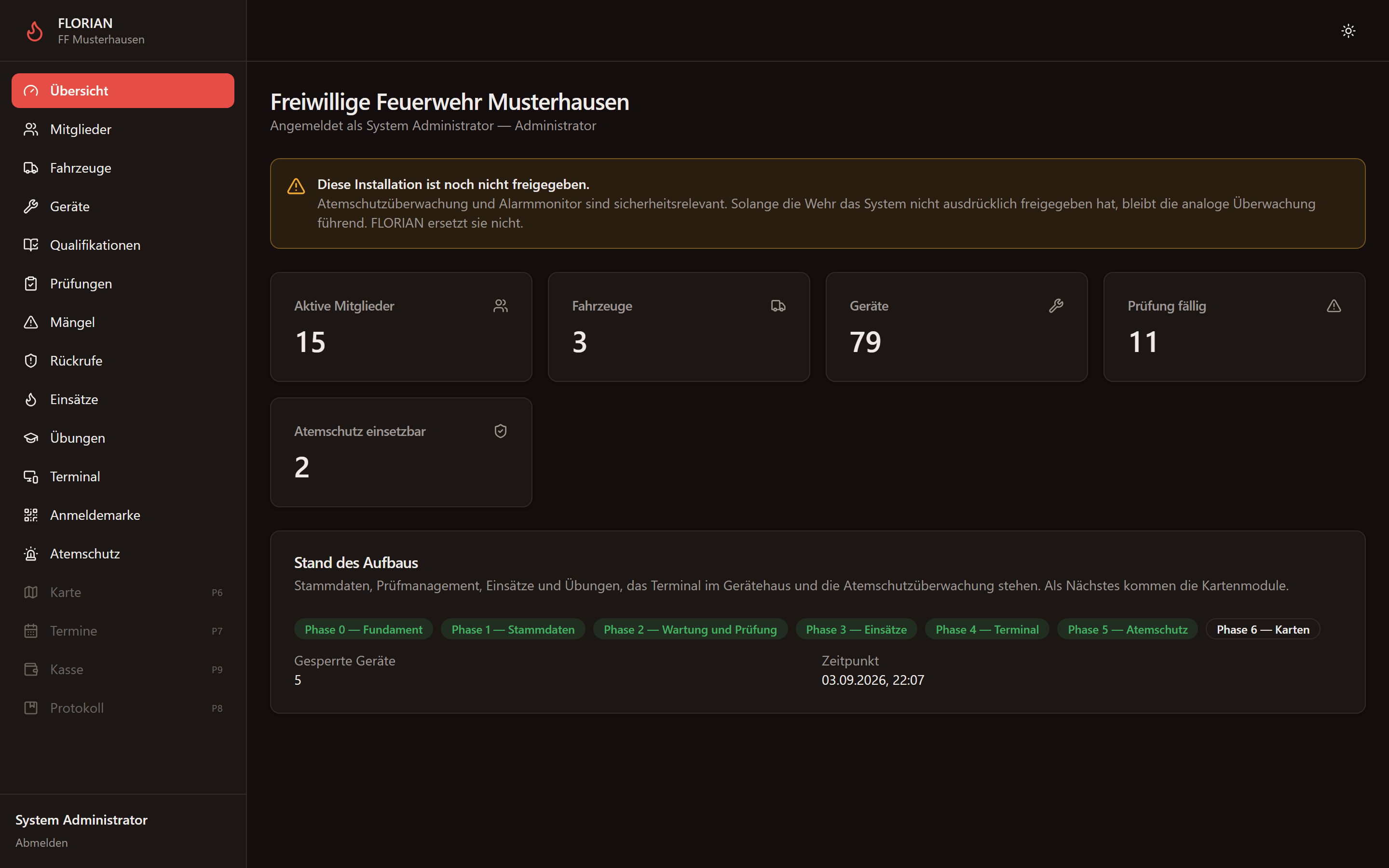Screen dimensions: 1389x868
Task: Open the Mängel page
Action: tap(123, 322)
